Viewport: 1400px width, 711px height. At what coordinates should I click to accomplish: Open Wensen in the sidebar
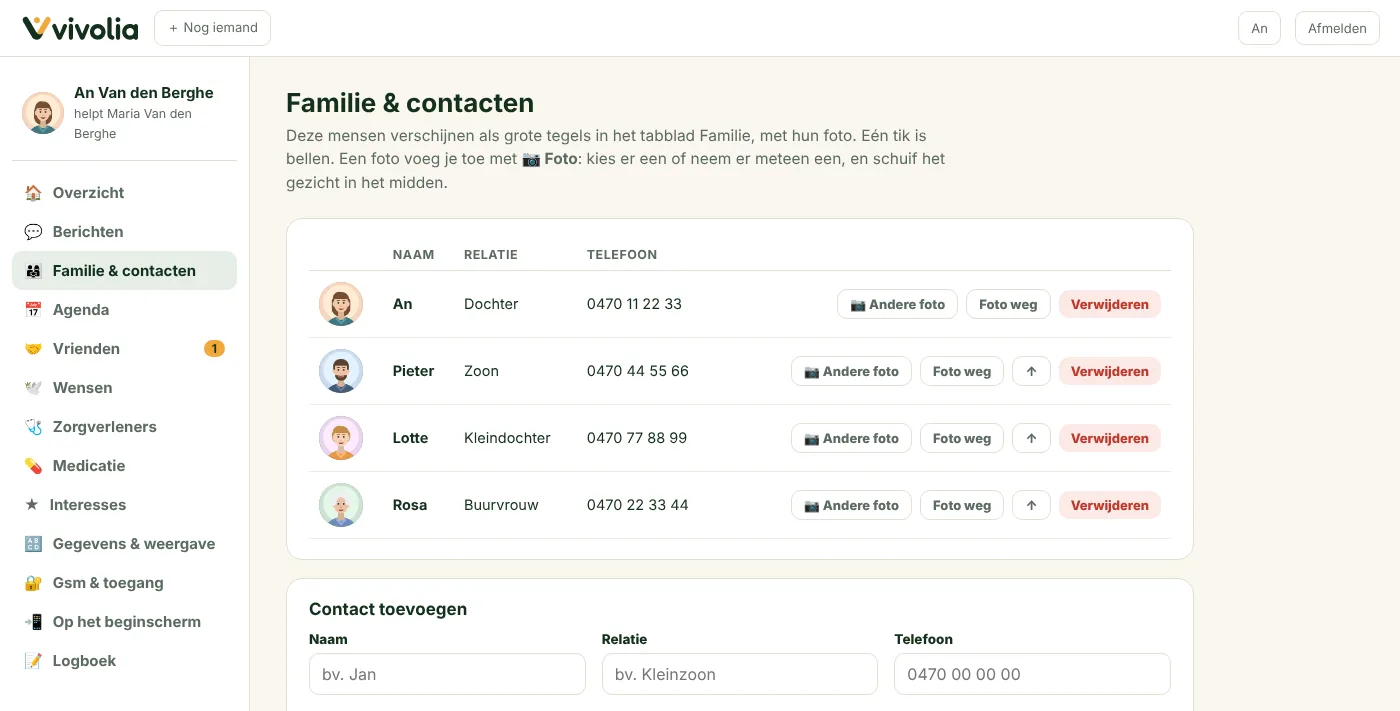tap(124, 388)
